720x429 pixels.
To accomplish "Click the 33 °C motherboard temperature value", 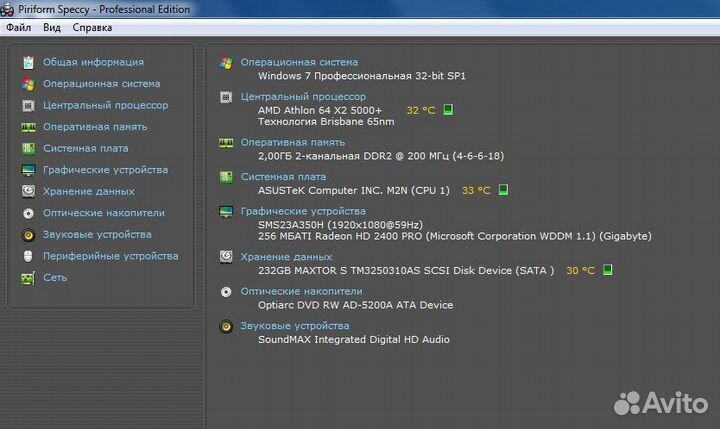I will (476, 190).
